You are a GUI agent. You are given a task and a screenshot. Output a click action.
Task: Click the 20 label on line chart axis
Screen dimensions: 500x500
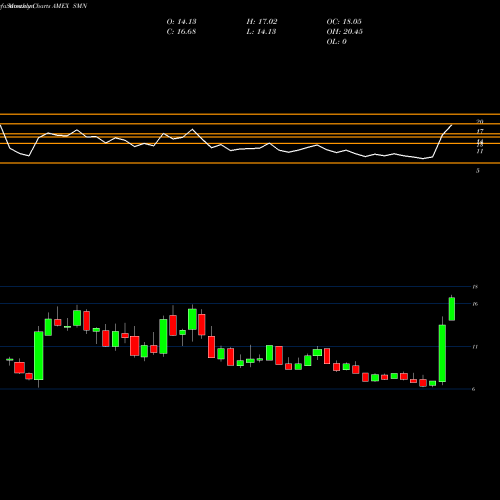(480, 122)
